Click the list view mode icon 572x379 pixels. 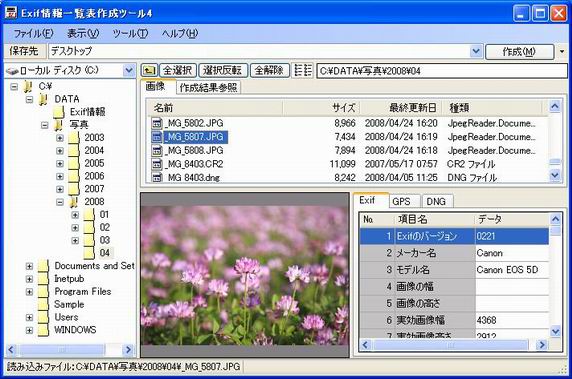(303, 70)
